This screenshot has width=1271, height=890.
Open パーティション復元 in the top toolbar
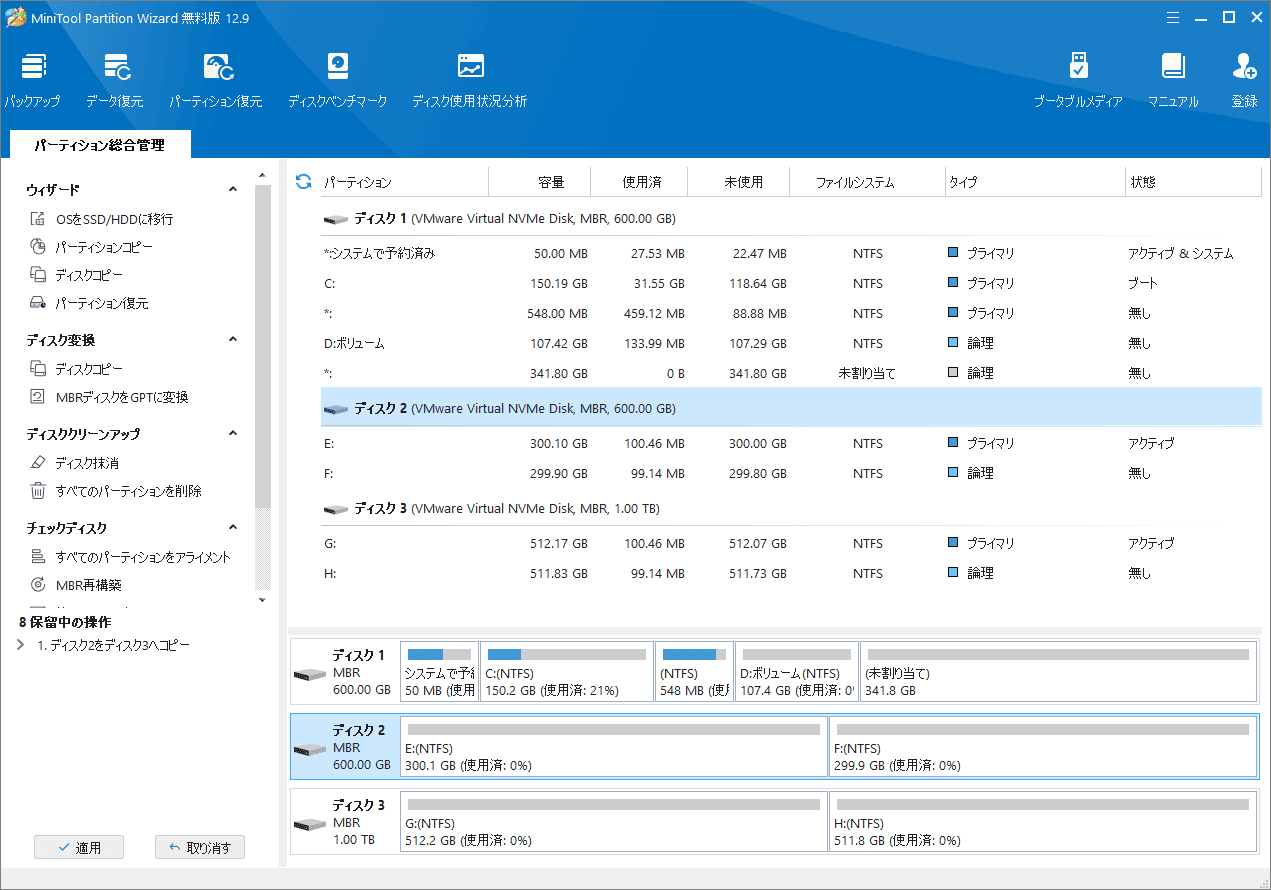point(215,80)
